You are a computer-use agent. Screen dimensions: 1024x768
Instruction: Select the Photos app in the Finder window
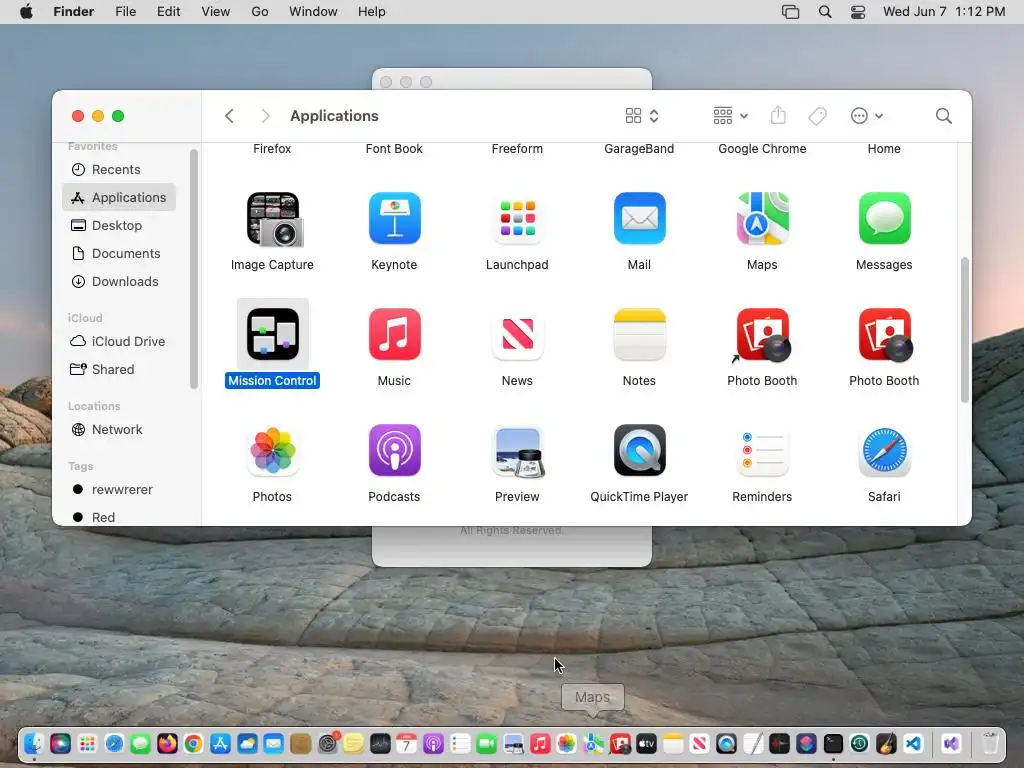click(x=273, y=451)
